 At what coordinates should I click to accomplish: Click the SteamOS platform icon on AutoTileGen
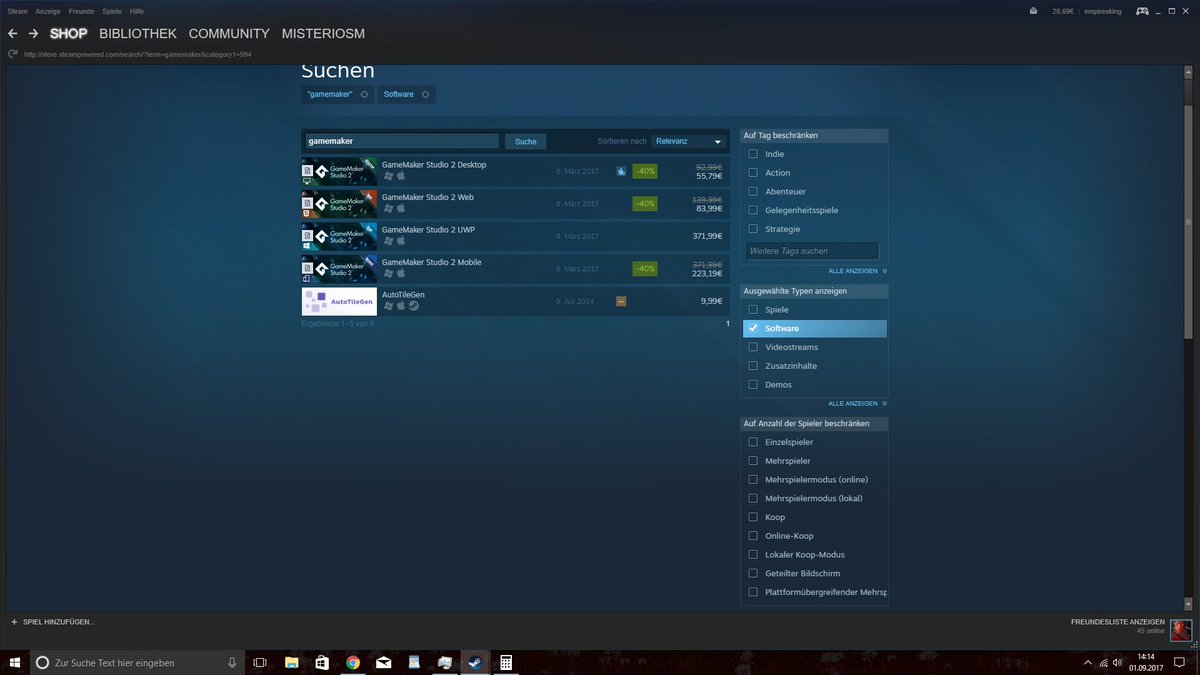[414, 306]
